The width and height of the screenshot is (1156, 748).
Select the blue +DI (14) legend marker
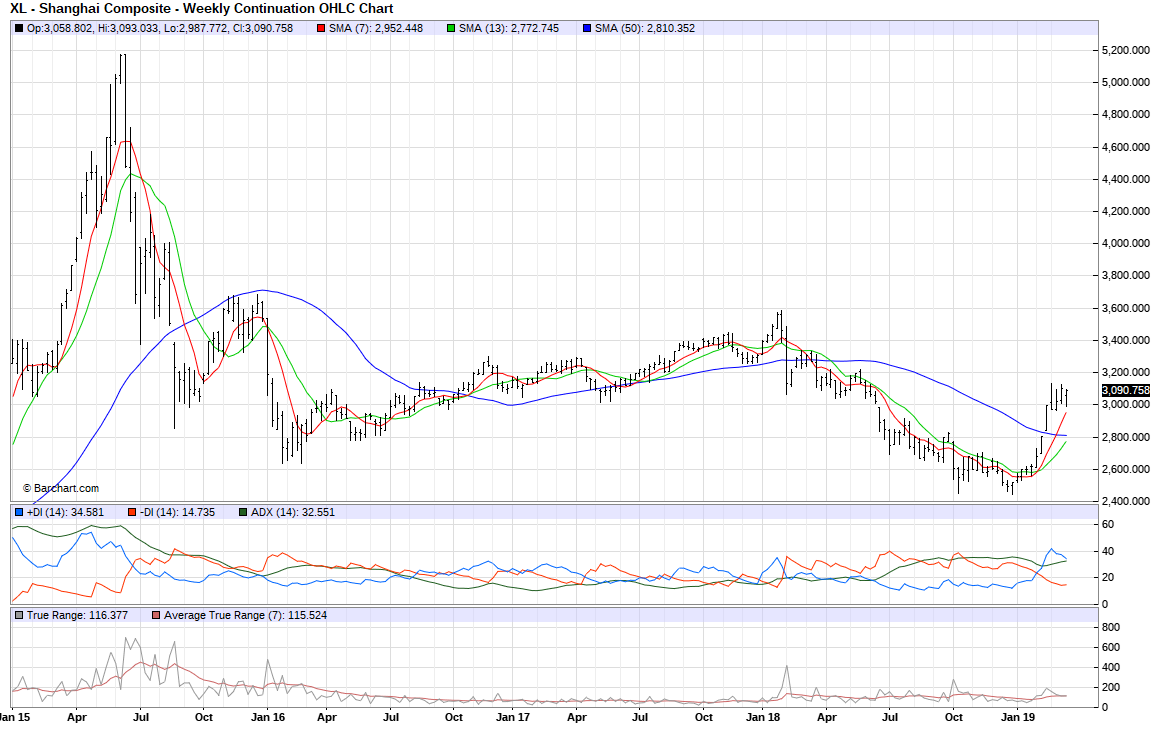tap(19, 512)
